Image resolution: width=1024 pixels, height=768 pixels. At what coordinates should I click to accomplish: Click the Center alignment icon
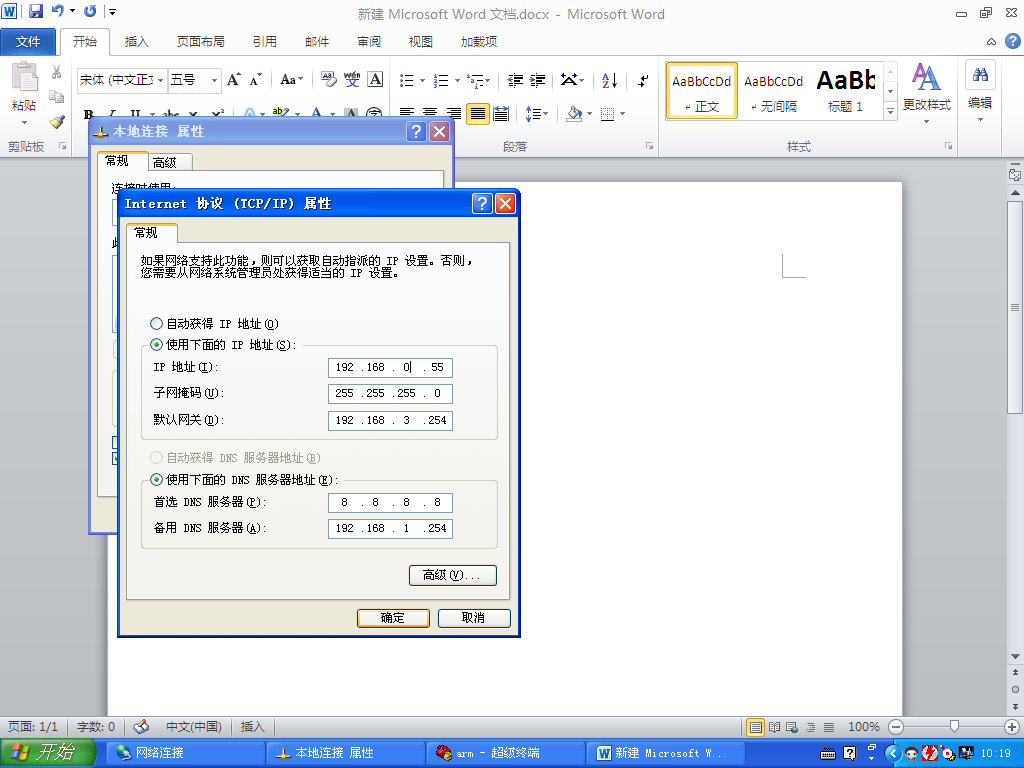click(430, 114)
